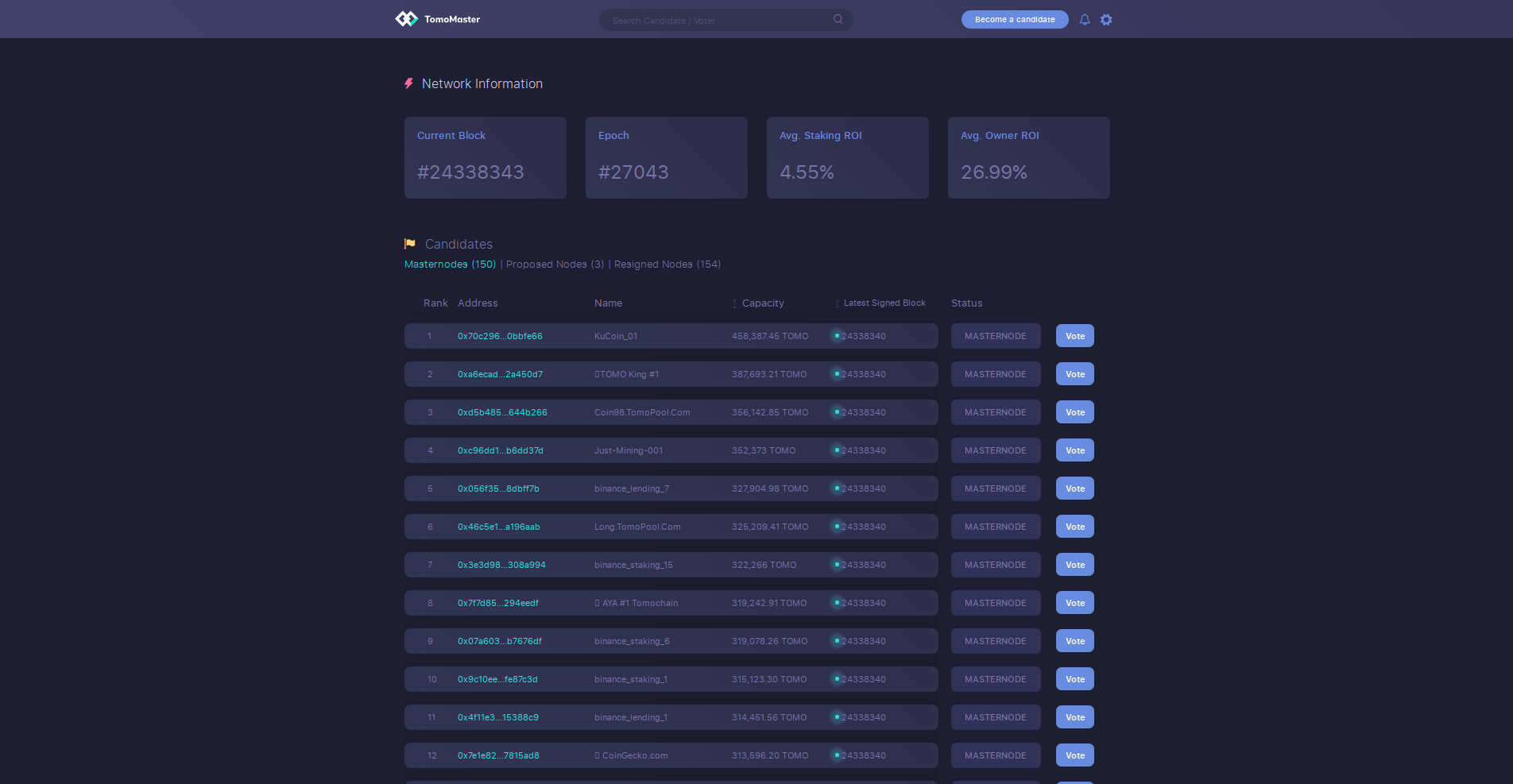Switch to Proposed Nodes tab

(x=555, y=264)
